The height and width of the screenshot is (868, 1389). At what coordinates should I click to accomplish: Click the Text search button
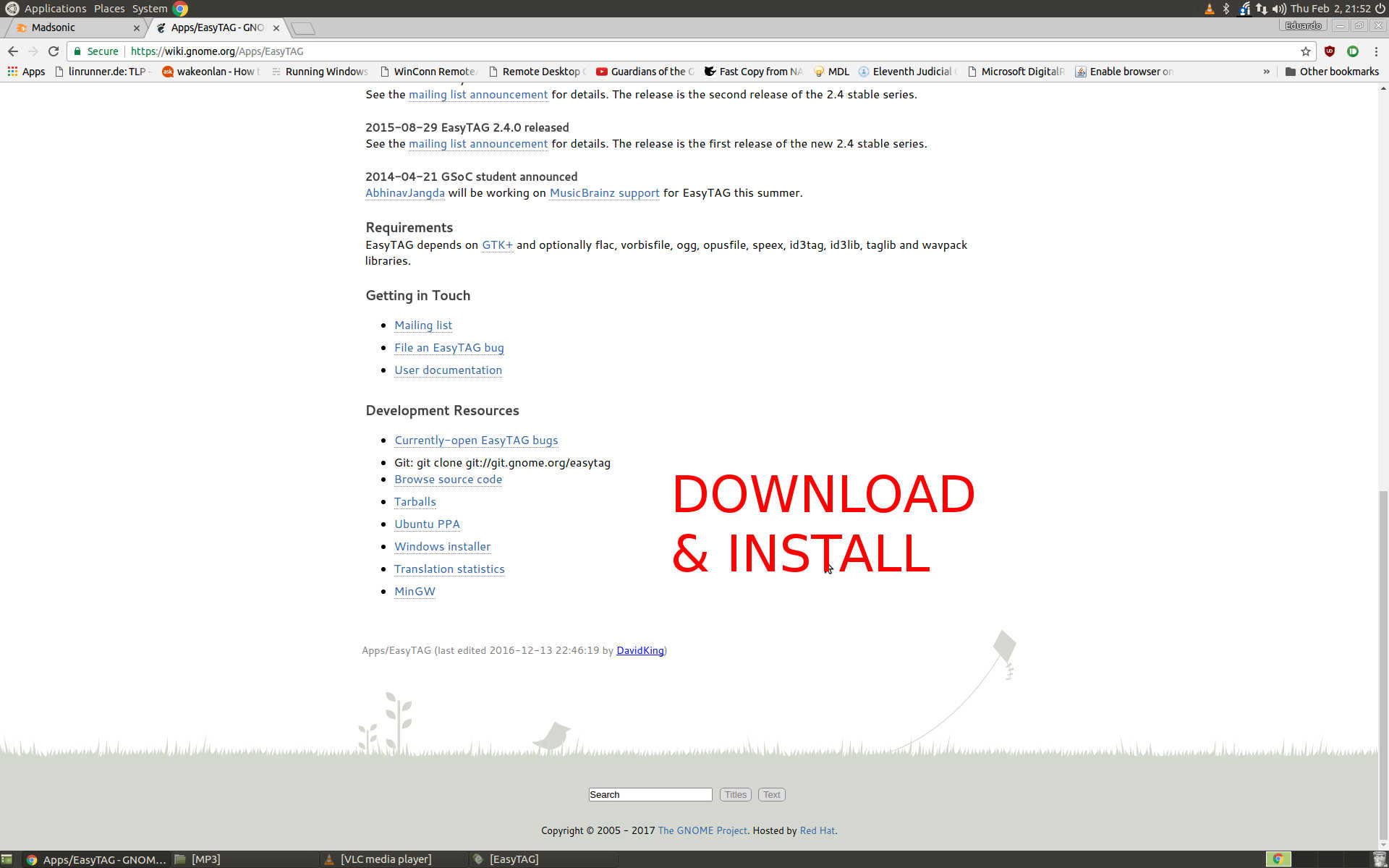click(x=772, y=794)
